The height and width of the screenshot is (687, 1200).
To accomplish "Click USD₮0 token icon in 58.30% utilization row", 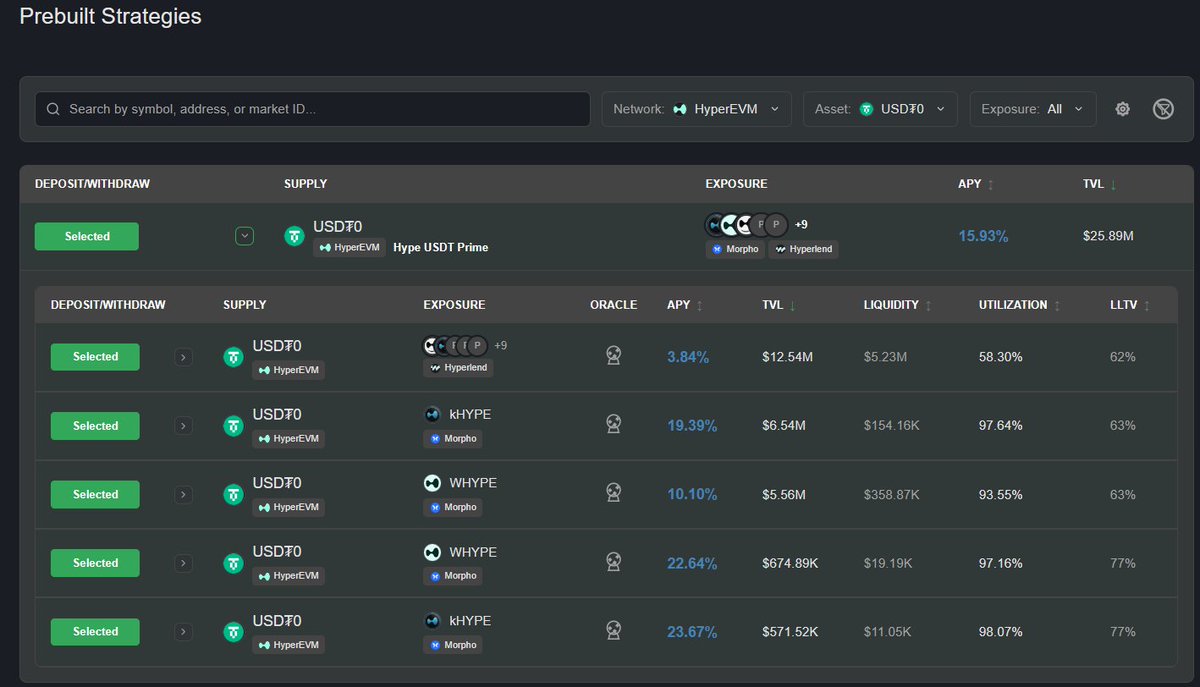I will click(x=233, y=356).
